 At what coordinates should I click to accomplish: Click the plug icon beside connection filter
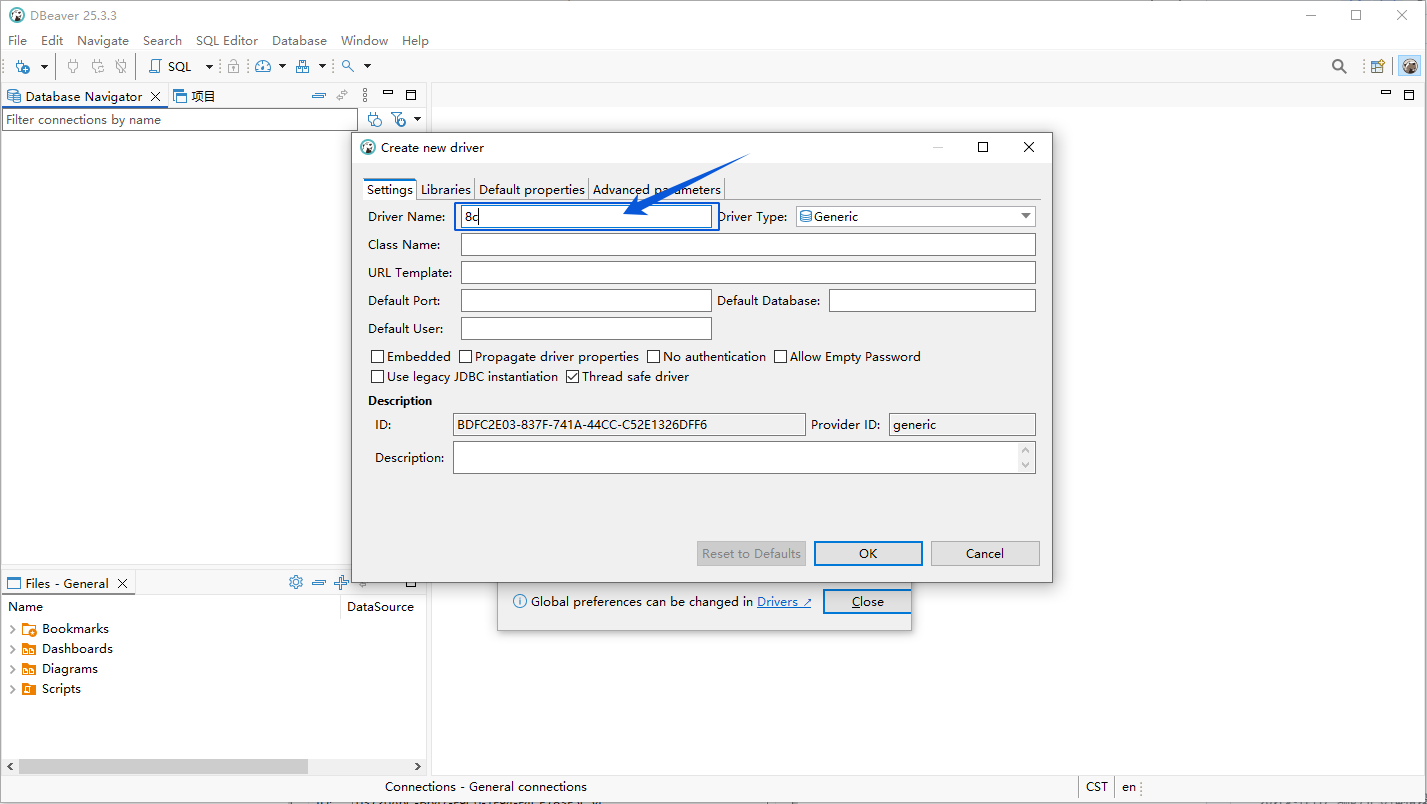pyautogui.click(x=375, y=120)
